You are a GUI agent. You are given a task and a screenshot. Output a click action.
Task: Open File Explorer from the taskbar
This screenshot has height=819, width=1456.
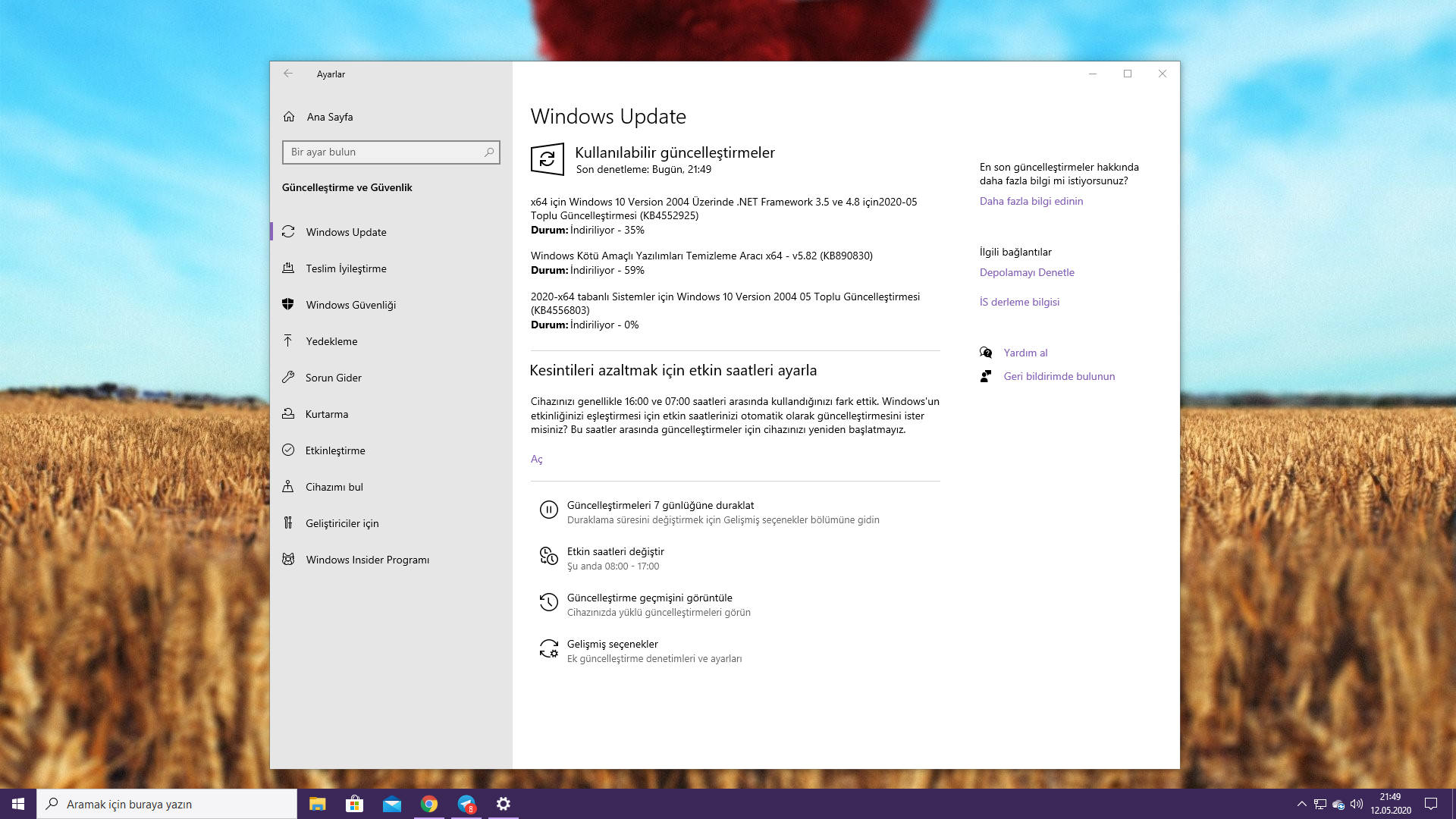[318, 804]
